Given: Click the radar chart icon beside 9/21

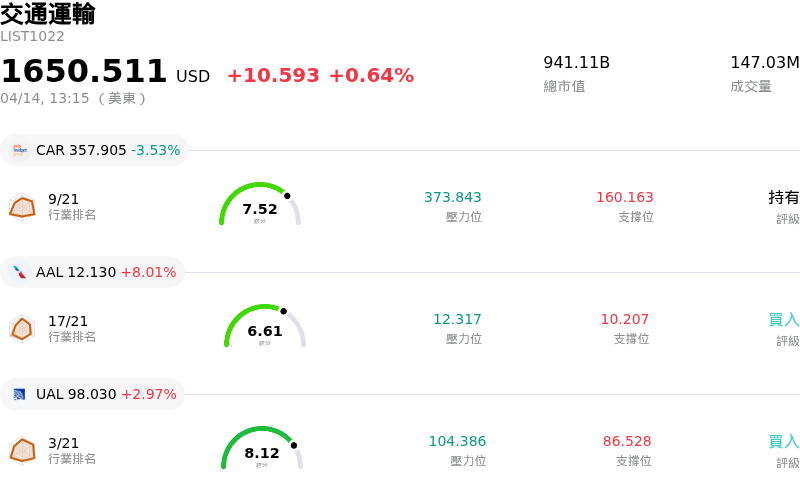Looking at the screenshot, I should 22,206.
